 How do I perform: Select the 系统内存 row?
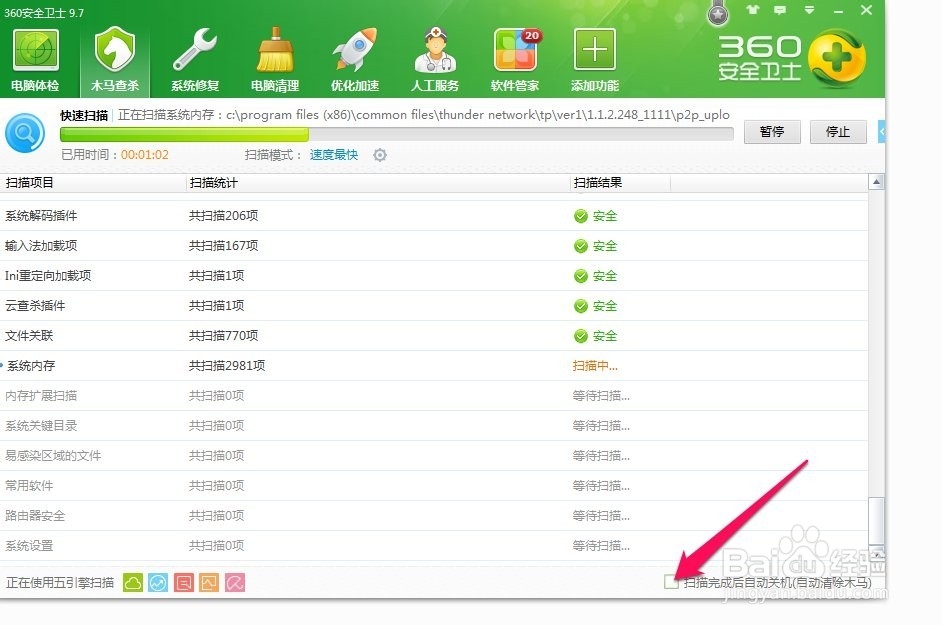click(x=434, y=366)
